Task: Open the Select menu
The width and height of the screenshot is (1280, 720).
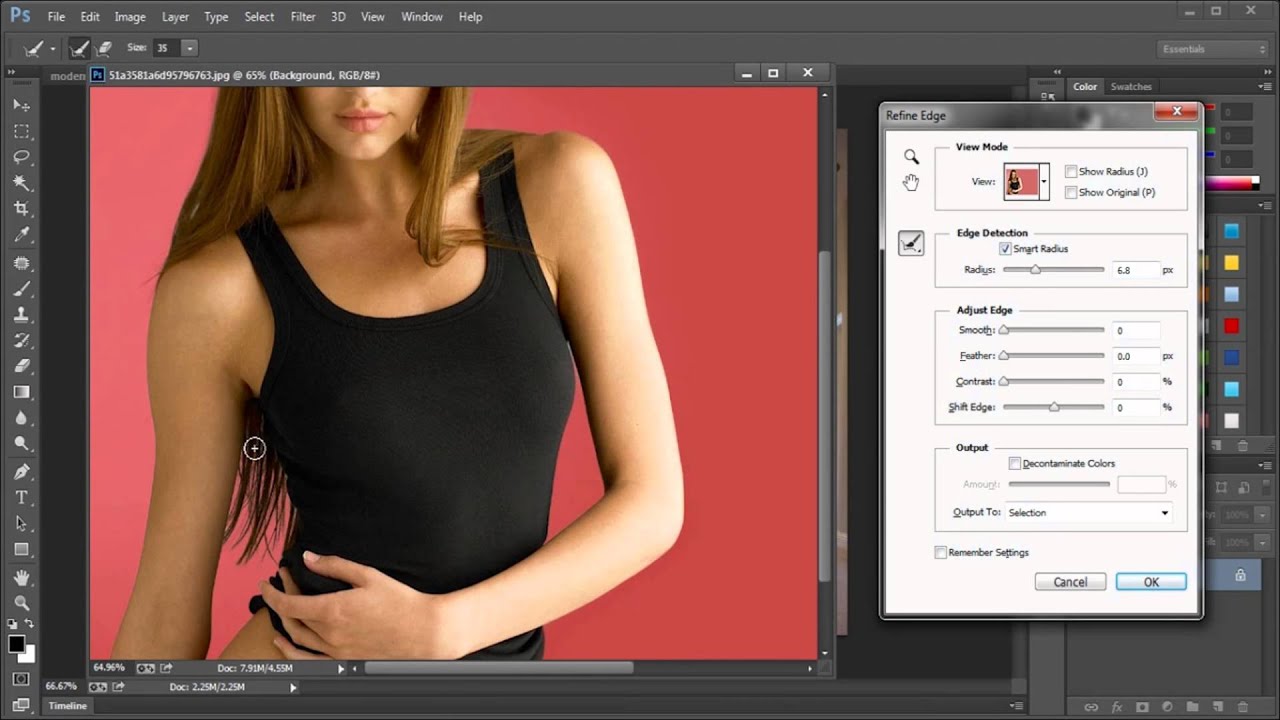Action: tap(259, 17)
